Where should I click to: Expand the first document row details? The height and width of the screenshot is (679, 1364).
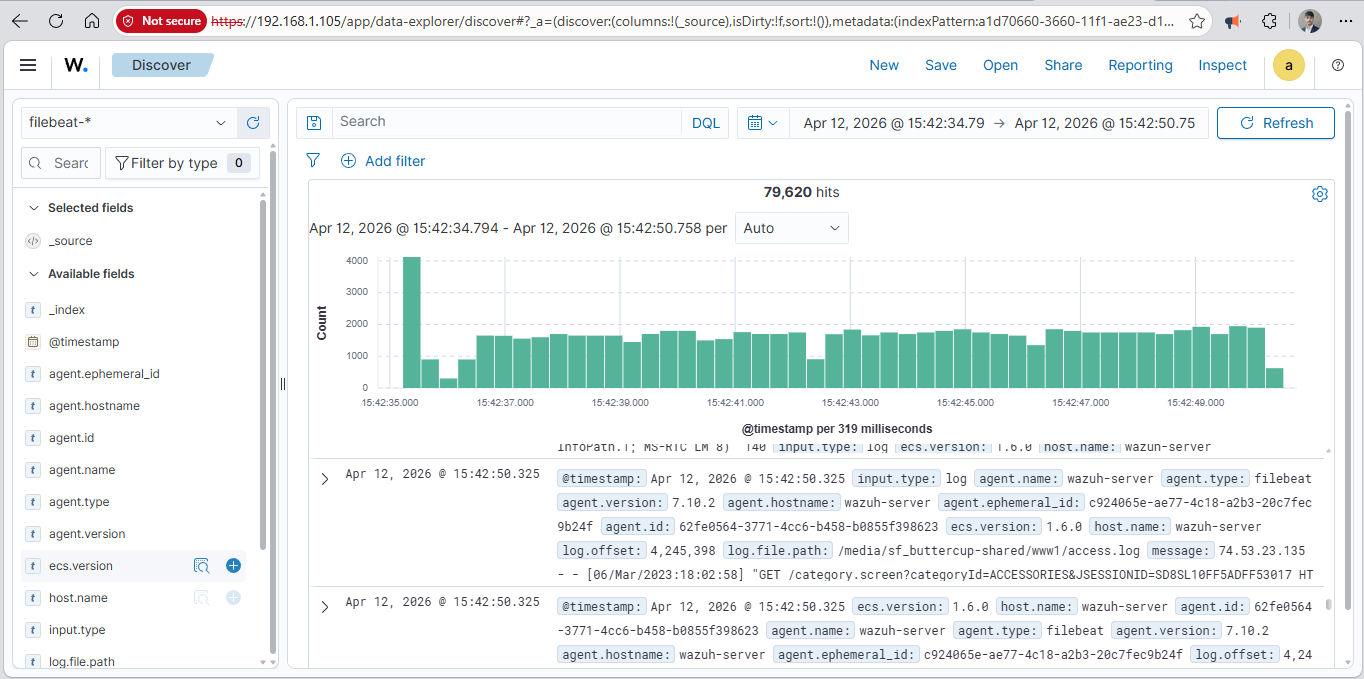coord(323,478)
